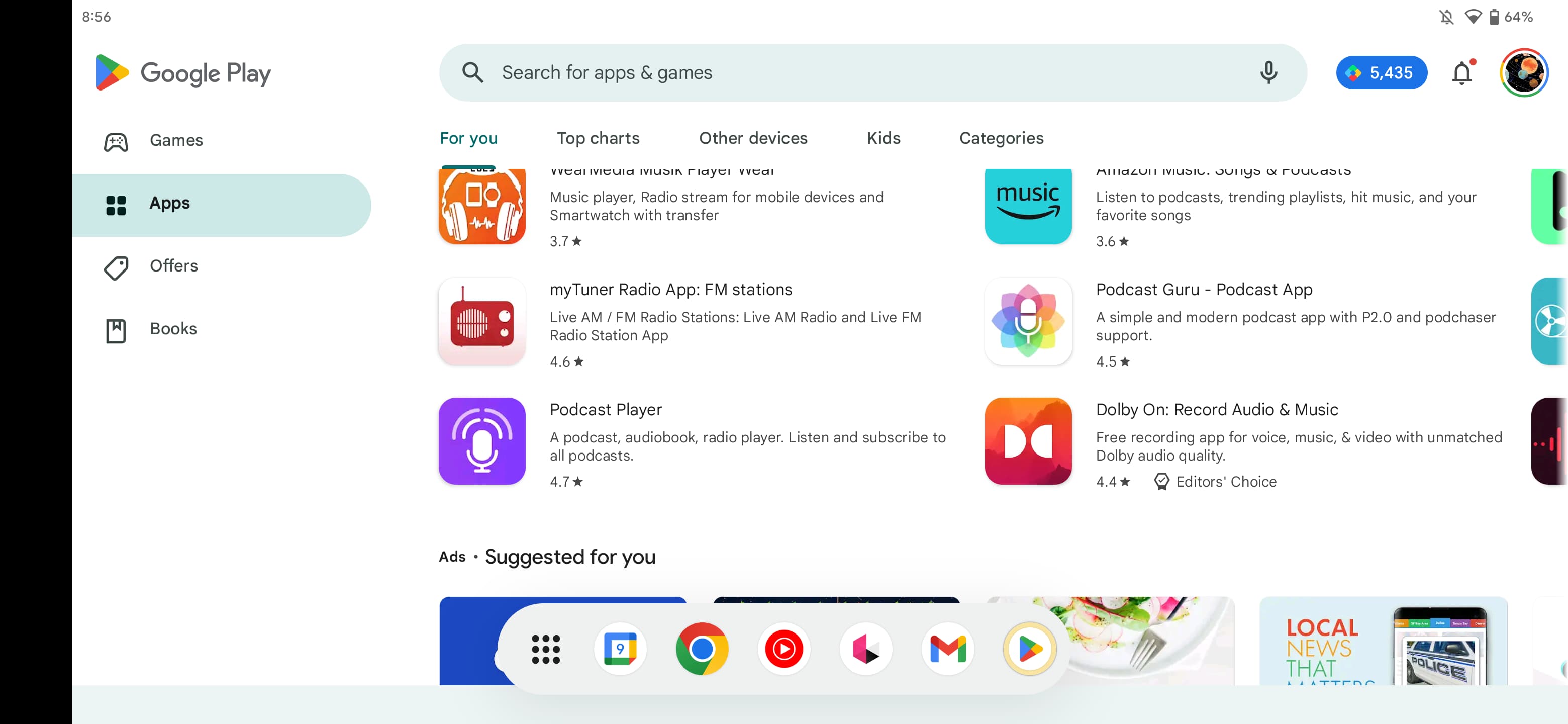Open Play Points balance 5,435
The width and height of the screenshot is (1568, 724).
[x=1381, y=72]
